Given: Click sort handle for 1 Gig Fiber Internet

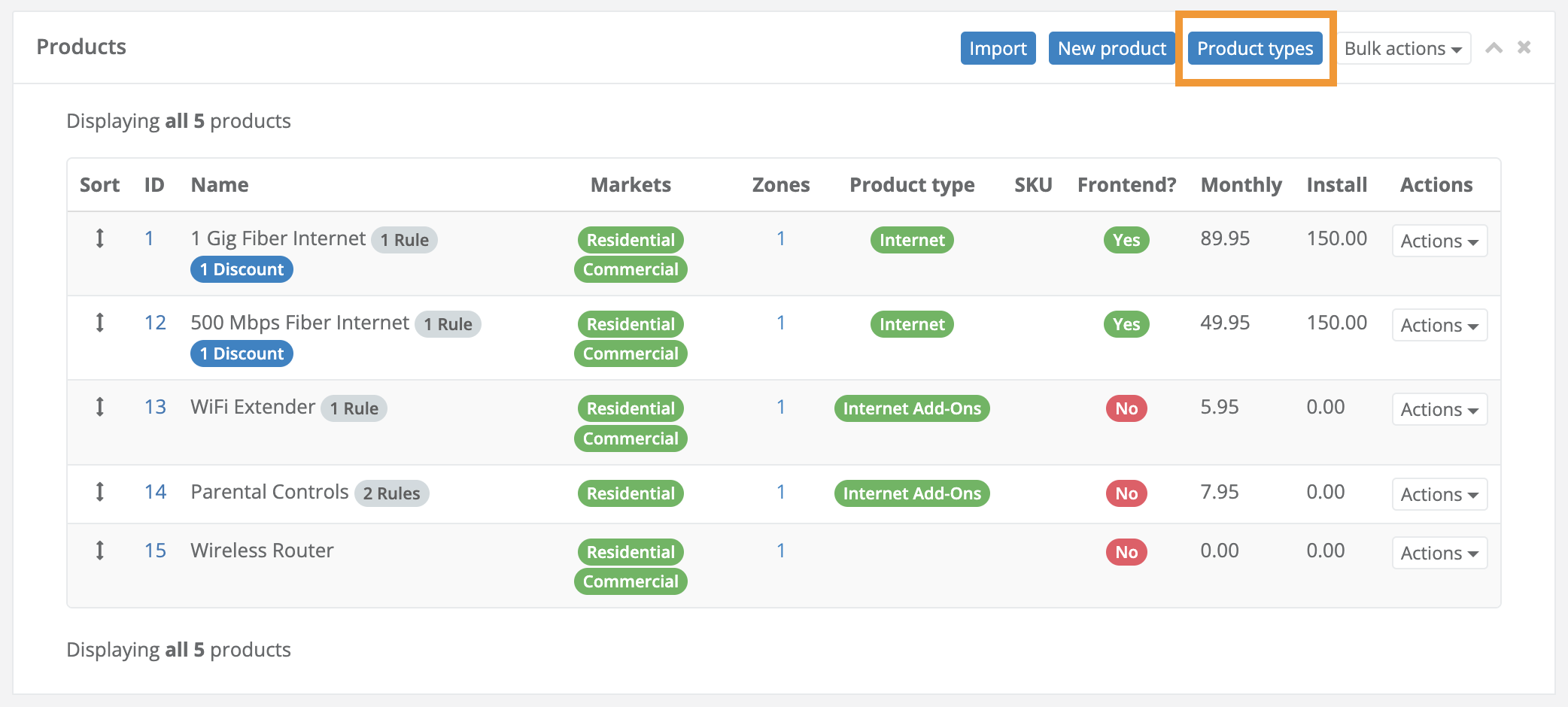Looking at the screenshot, I should pos(99,239).
